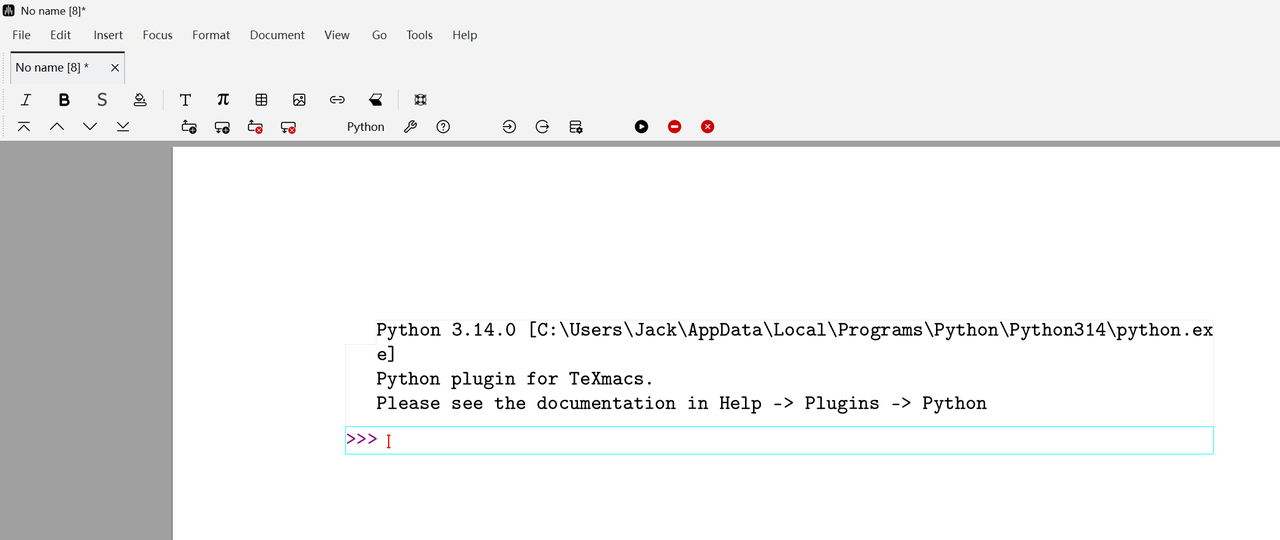This screenshot has height=540, width=1280.
Task: Click the hyperlink chain icon
Action: point(337,100)
